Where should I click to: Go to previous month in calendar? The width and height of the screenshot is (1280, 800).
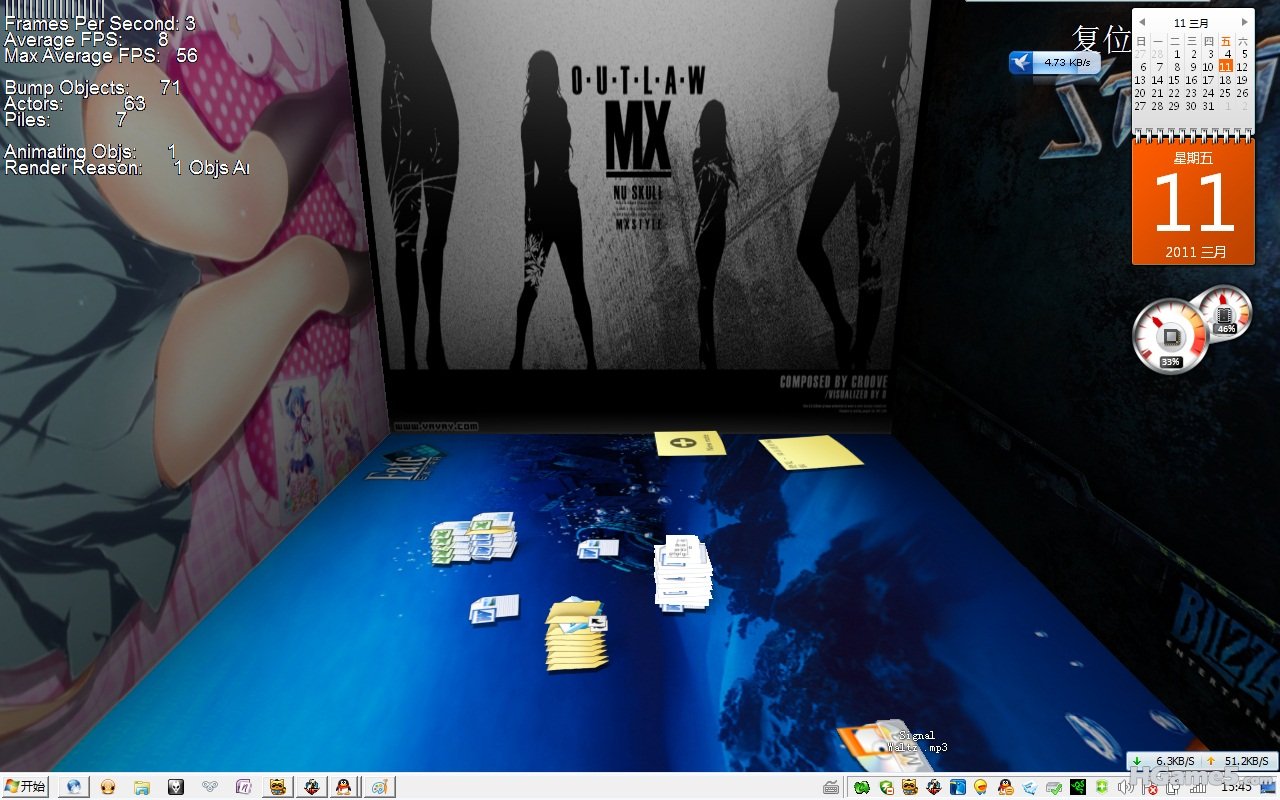coord(1142,22)
